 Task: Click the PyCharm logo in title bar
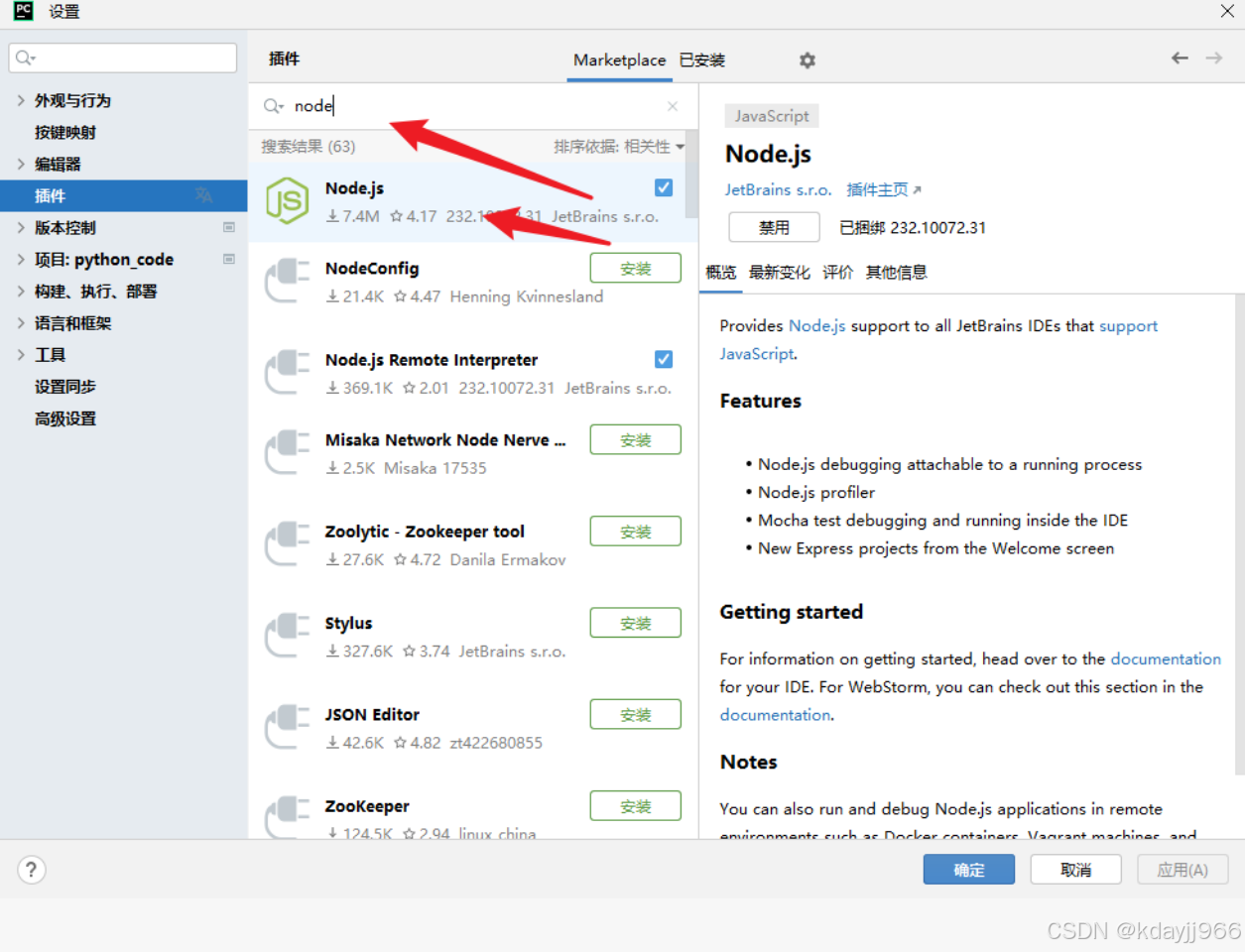point(23,11)
